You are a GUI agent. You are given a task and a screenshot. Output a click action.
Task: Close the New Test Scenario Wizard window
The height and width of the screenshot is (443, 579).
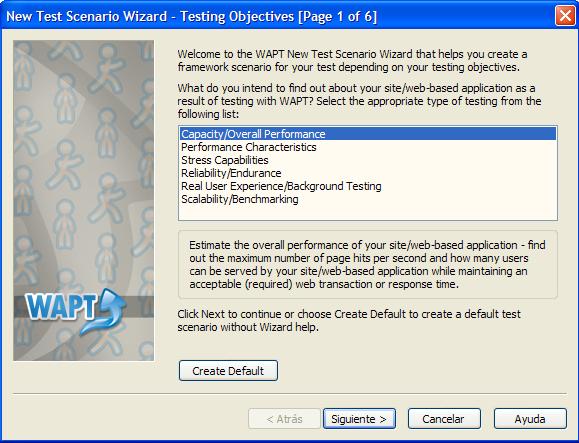(x=565, y=16)
